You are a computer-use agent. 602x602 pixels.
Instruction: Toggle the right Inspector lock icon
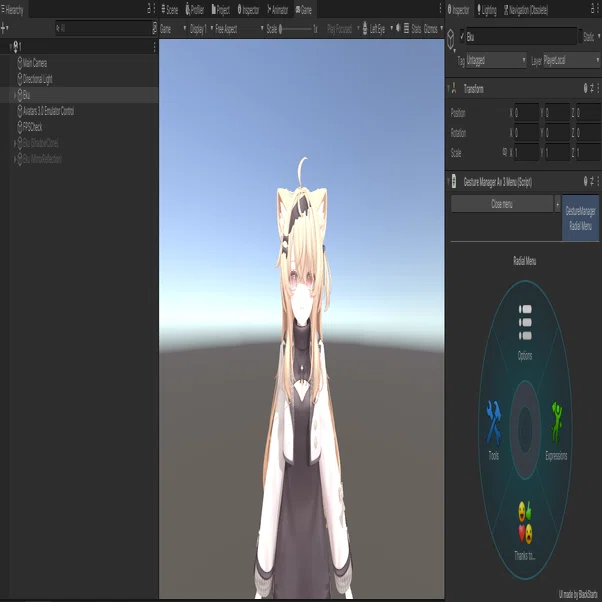pos(592,9)
